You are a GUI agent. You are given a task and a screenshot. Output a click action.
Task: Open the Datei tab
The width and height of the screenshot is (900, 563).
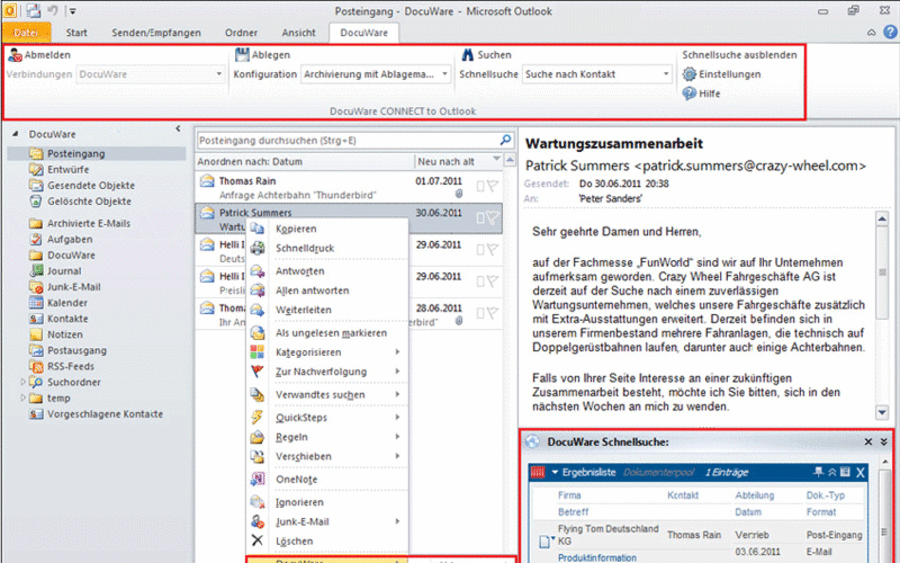click(26, 33)
